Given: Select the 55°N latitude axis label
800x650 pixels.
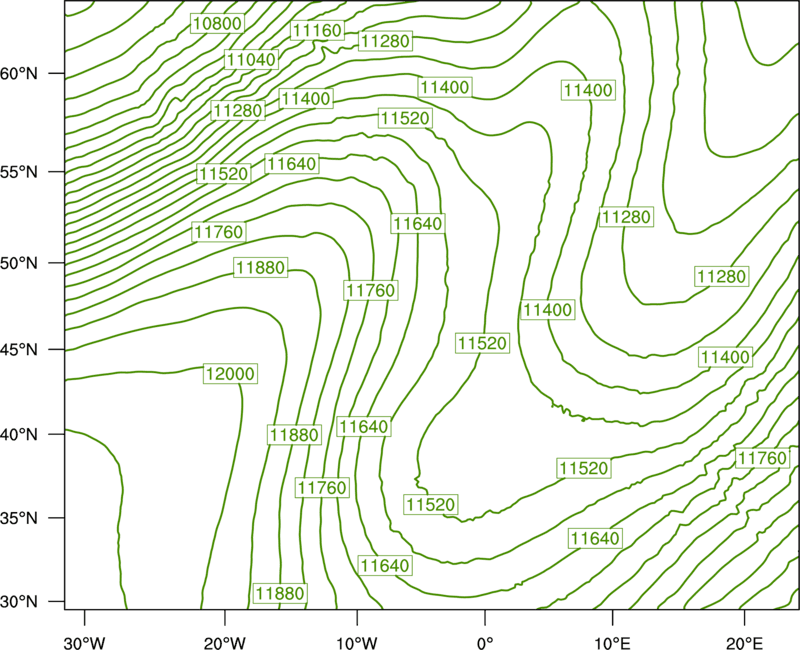Looking at the screenshot, I should pos(19,172).
